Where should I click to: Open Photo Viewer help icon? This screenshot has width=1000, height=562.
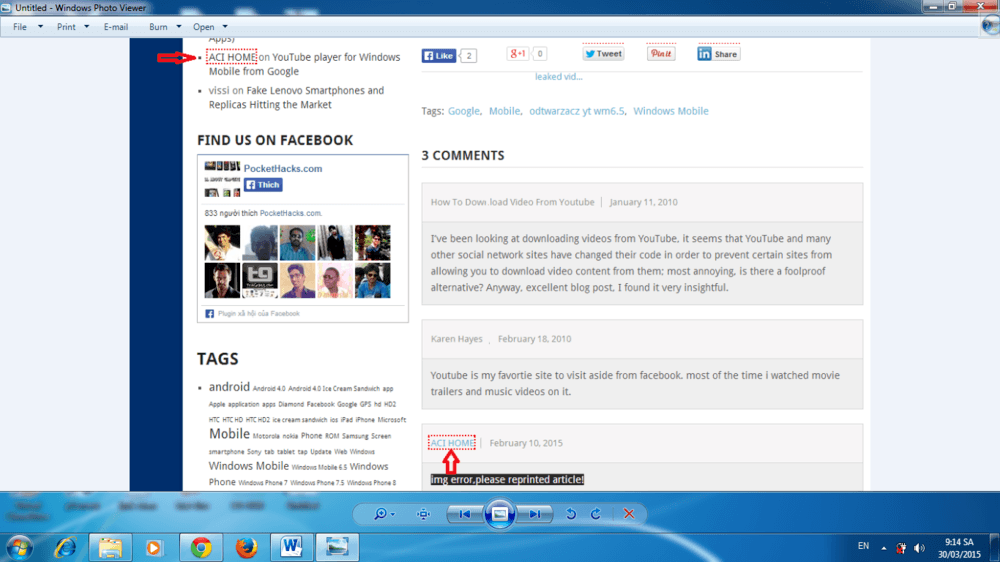(990, 26)
